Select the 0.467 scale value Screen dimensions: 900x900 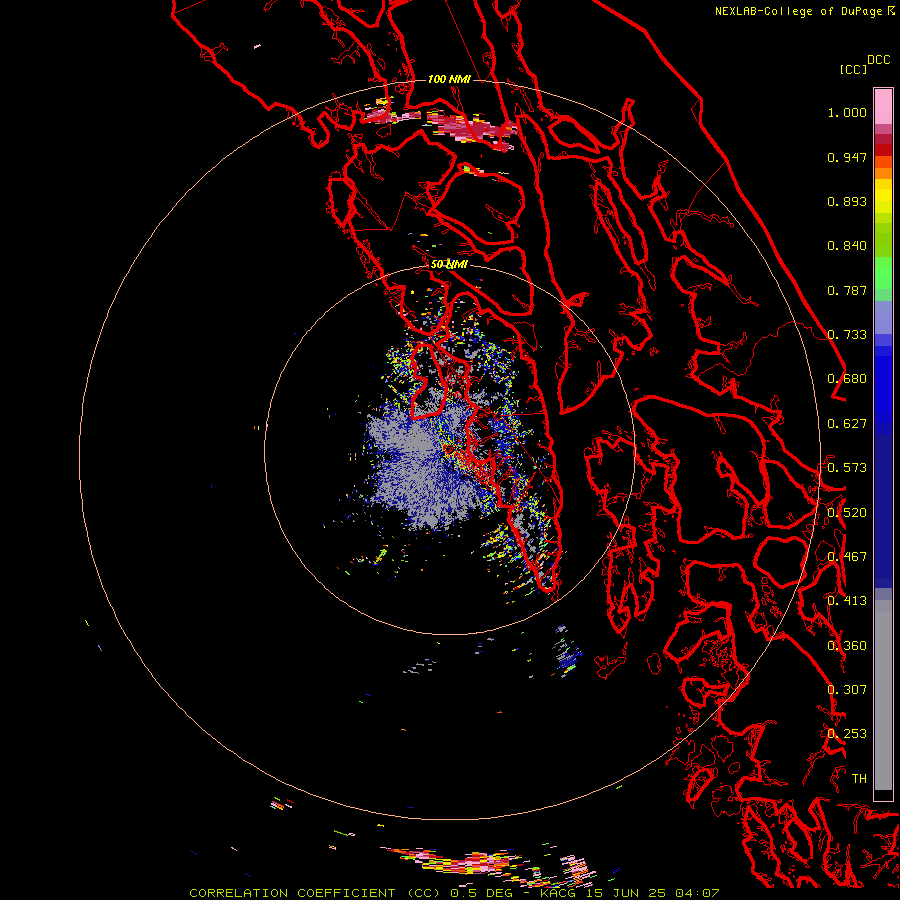click(x=847, y=557)
